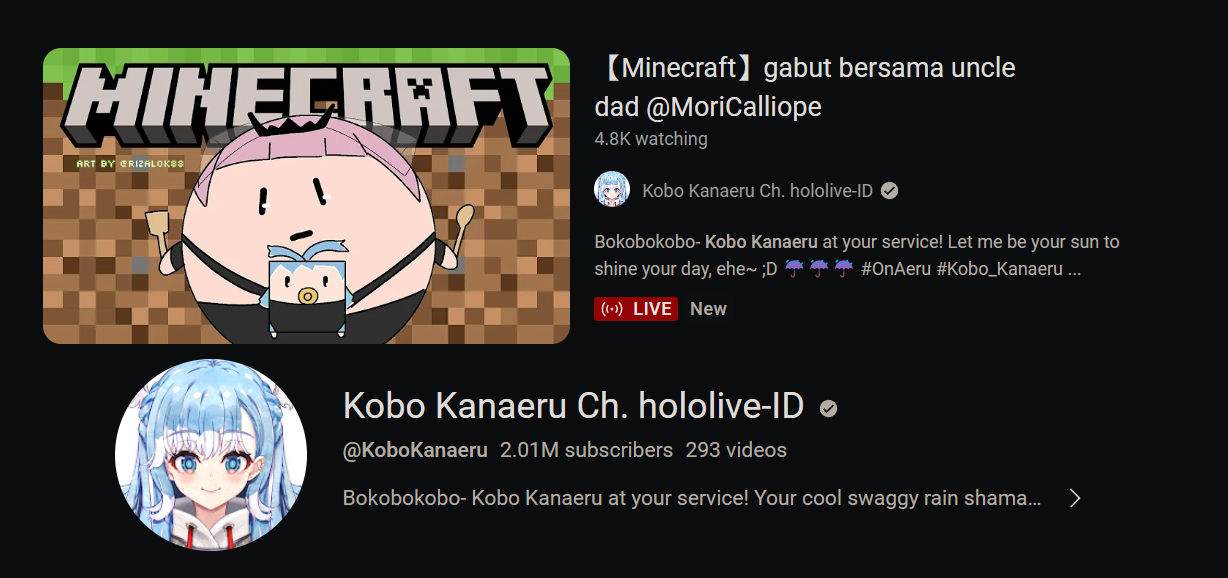This screenshot has height=578, width=1228.
Task: Click the large round Kobo Kanaeru profile picture
Action: click(x=210, y=454)
